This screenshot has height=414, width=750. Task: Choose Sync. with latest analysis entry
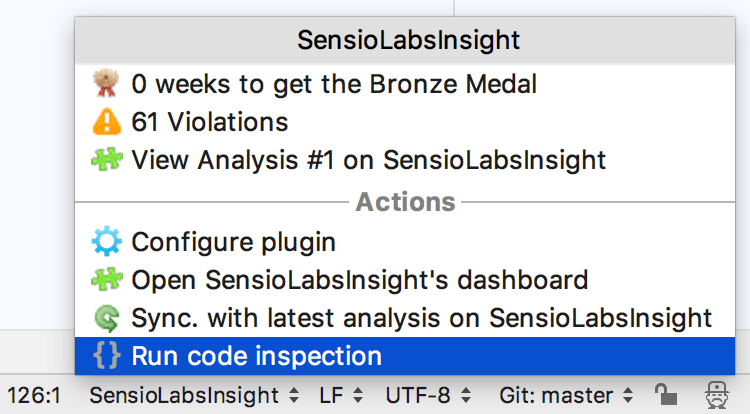pos(421,318)
